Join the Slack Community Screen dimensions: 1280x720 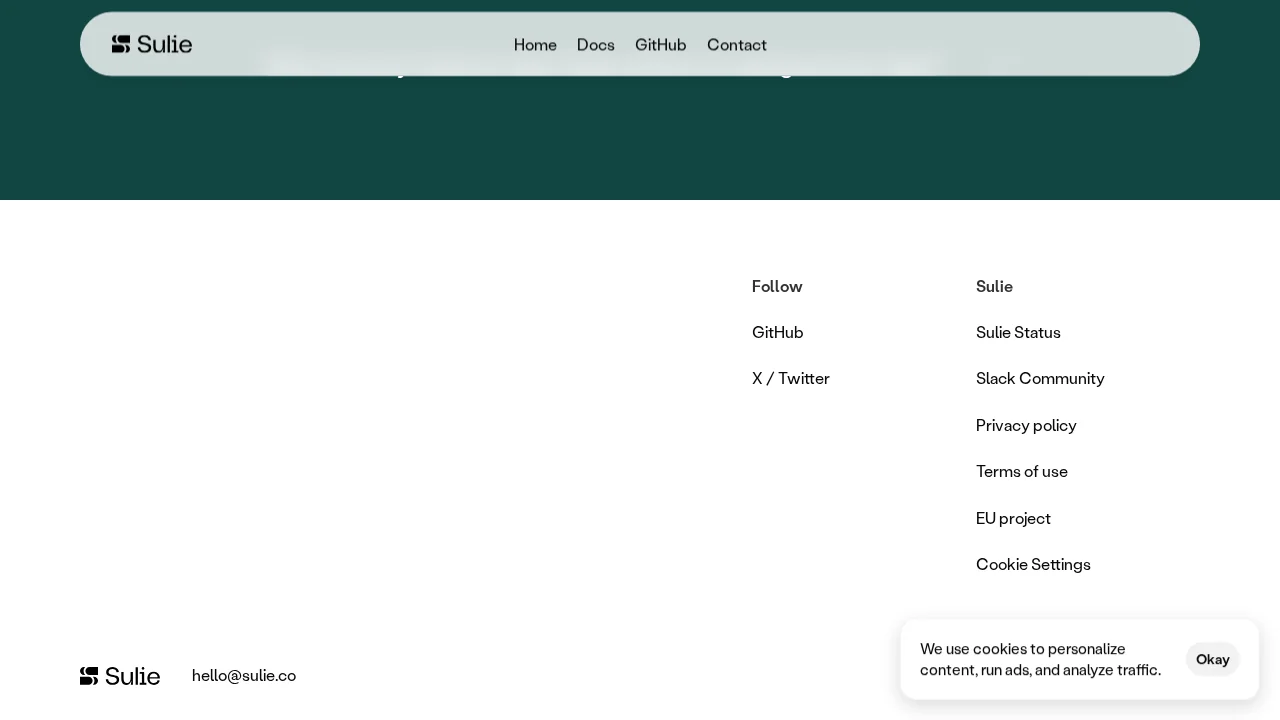click(1040, 378)
